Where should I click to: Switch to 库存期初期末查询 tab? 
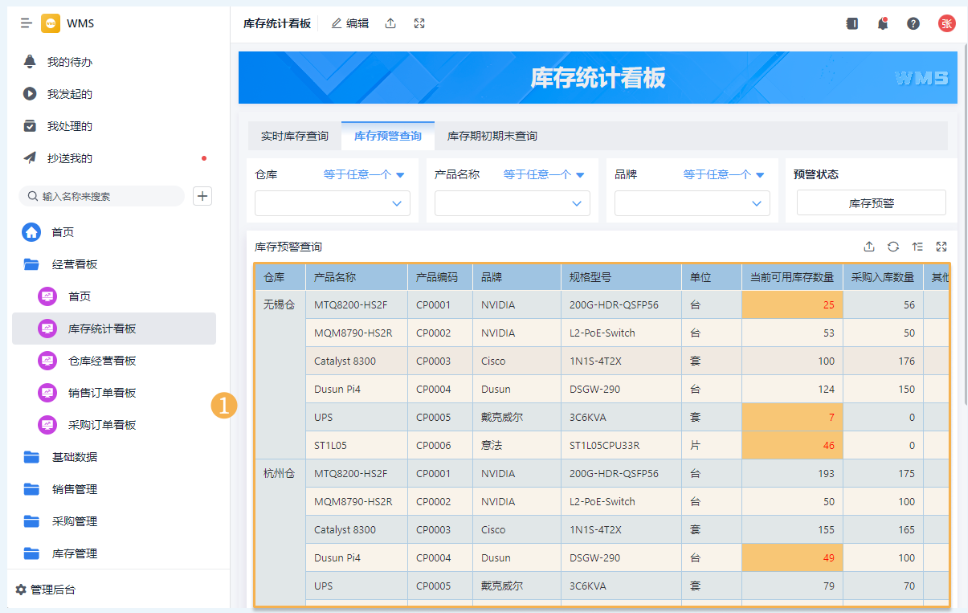492,136
